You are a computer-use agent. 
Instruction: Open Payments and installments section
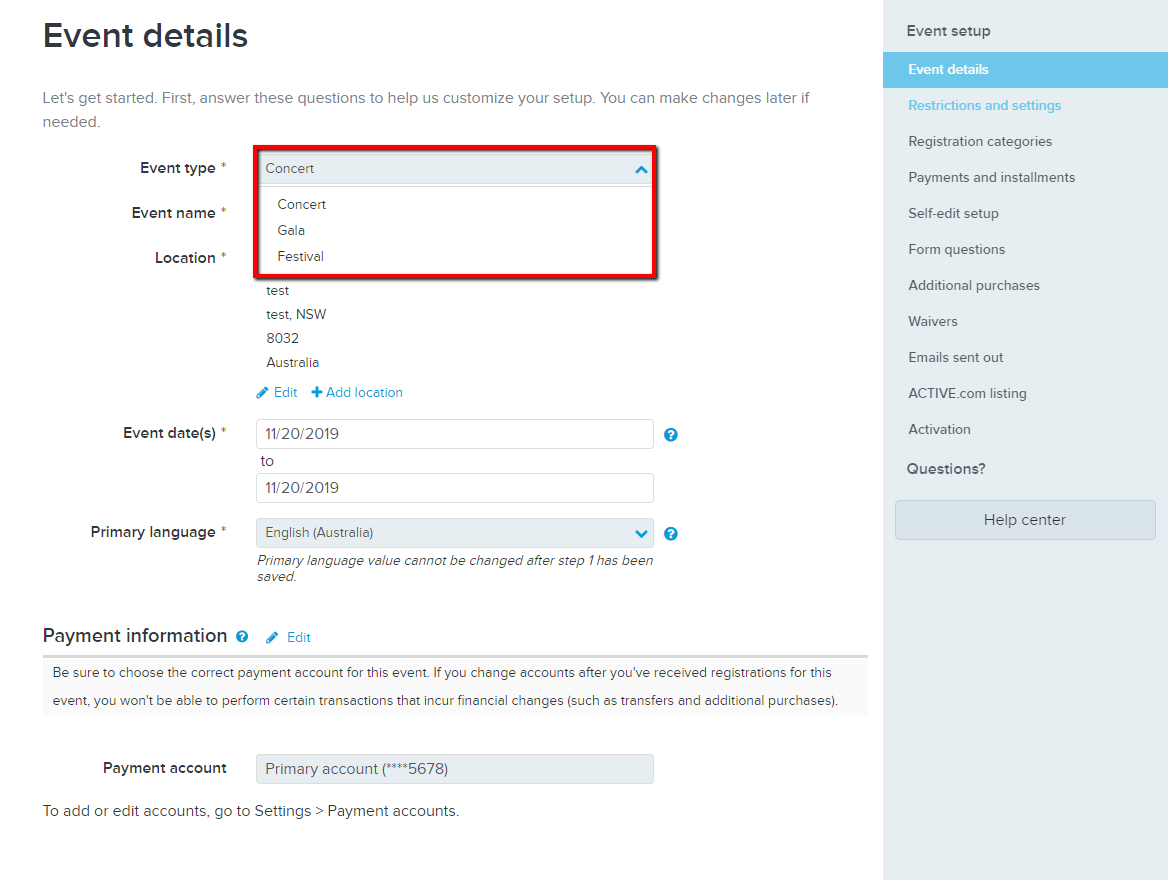992,177
